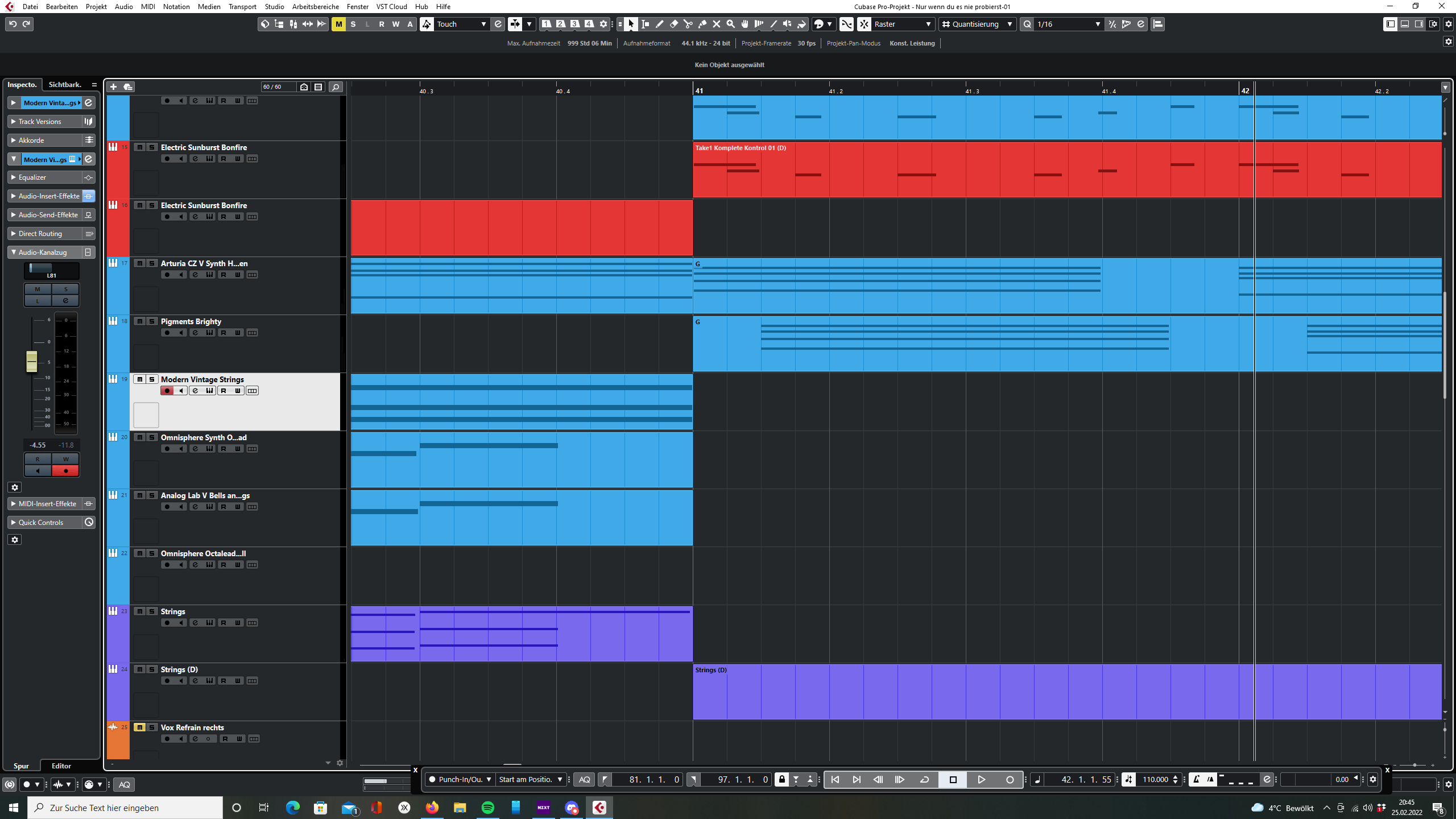Select the Strings (D) purple MIDI part

1067,692
